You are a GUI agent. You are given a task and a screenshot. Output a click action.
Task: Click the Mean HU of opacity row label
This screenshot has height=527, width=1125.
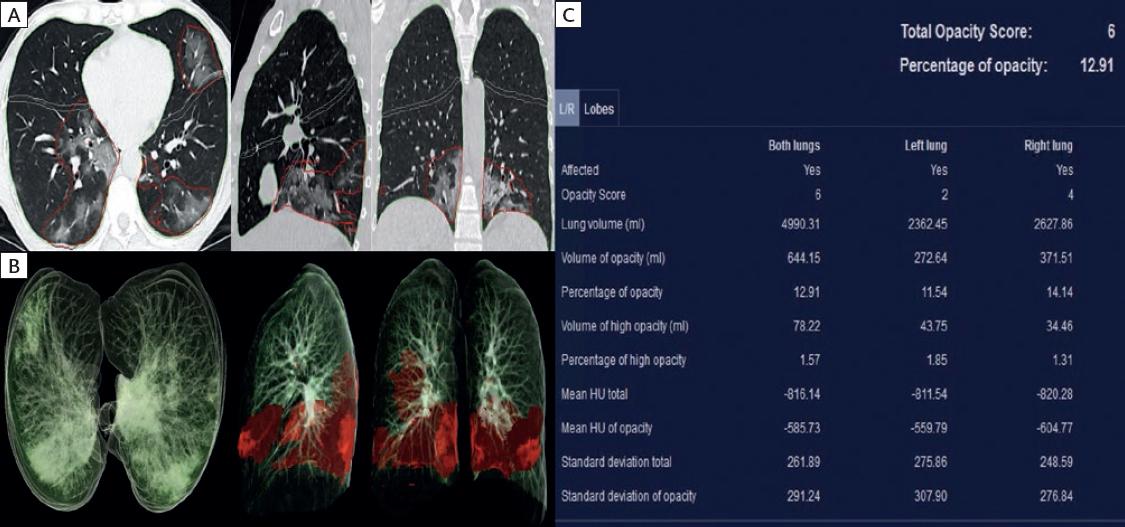[607, 428]
